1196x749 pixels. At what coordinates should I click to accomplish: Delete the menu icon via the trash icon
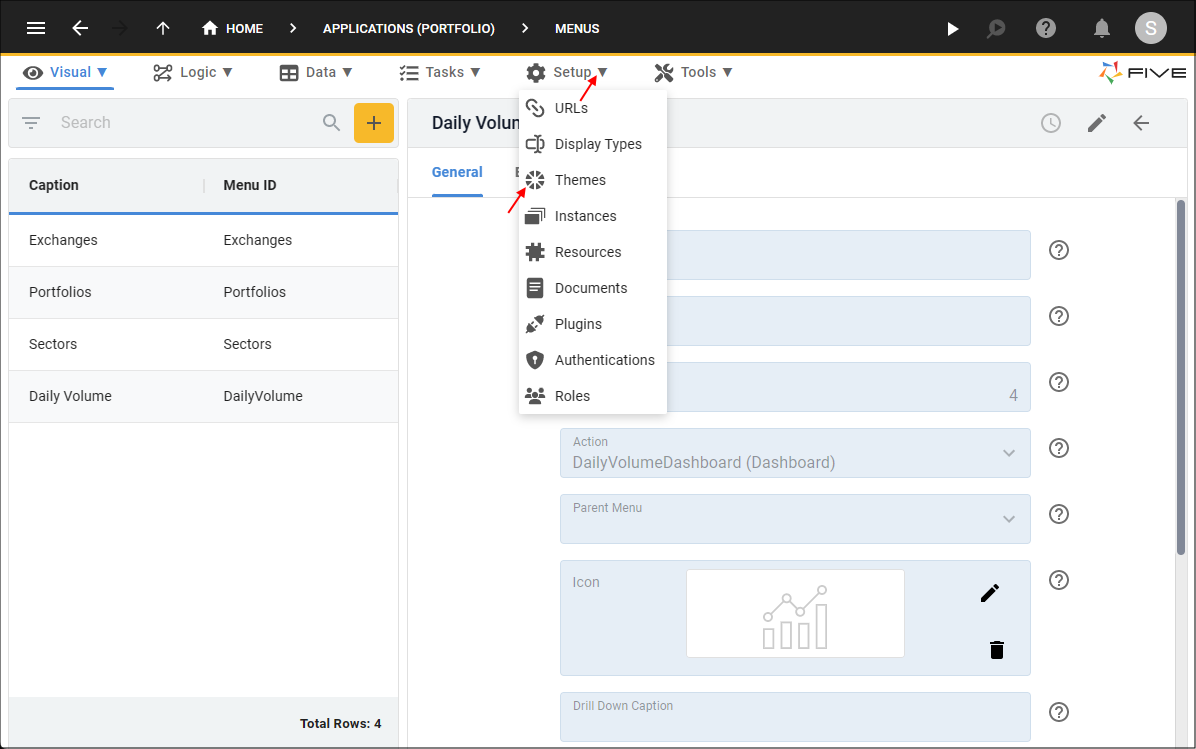pyautogui.click(x=996, y=650)
